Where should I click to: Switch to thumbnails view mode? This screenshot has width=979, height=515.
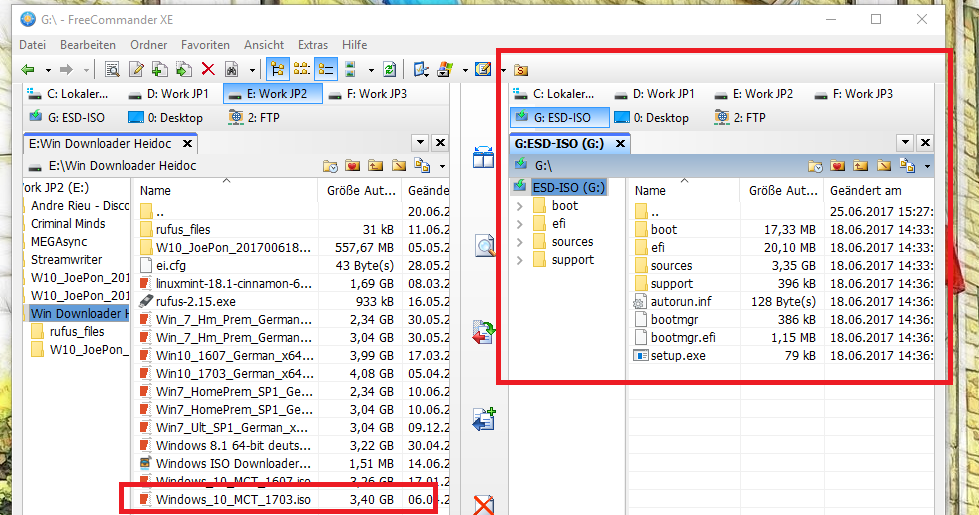(350, 69)
